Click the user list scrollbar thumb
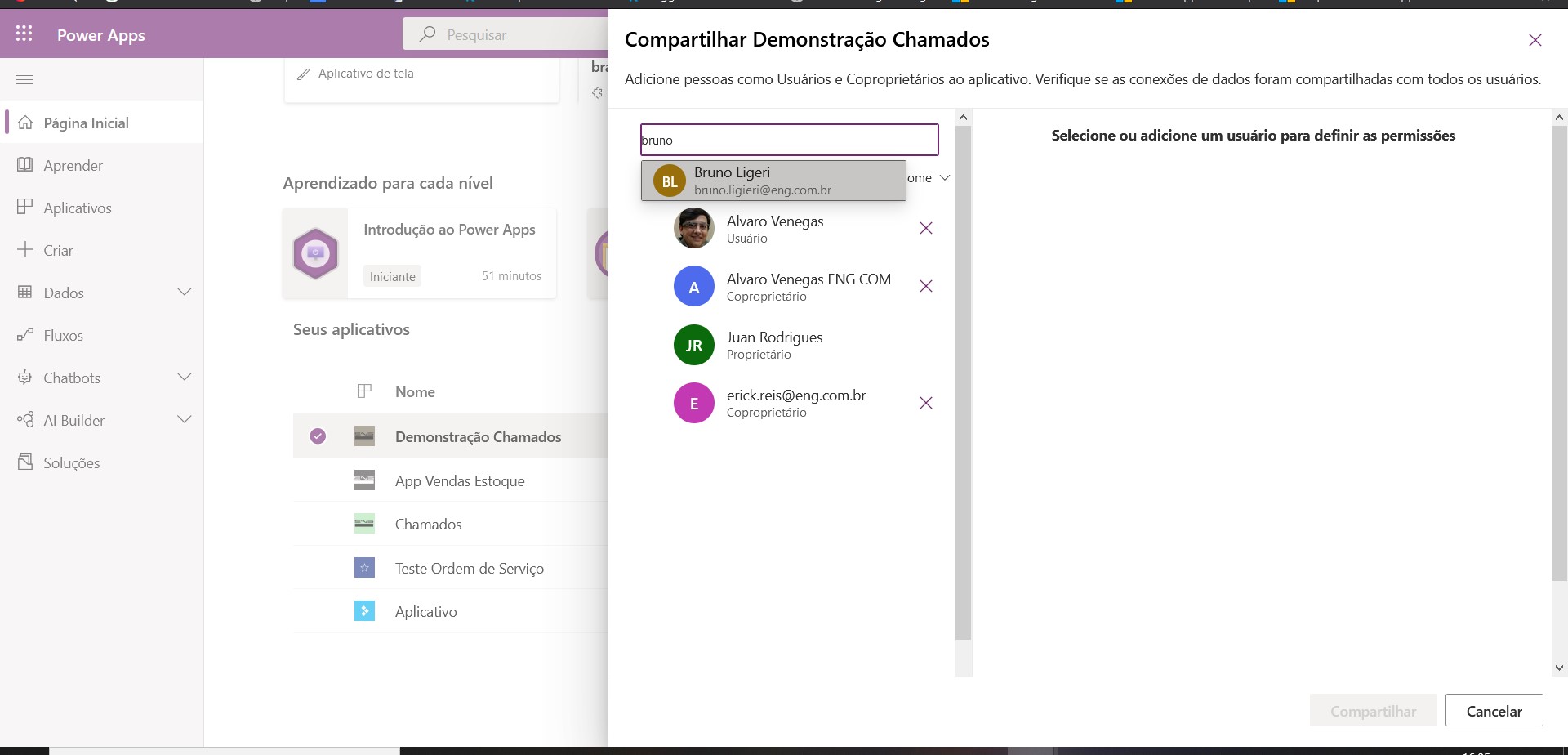 [964, 382]
